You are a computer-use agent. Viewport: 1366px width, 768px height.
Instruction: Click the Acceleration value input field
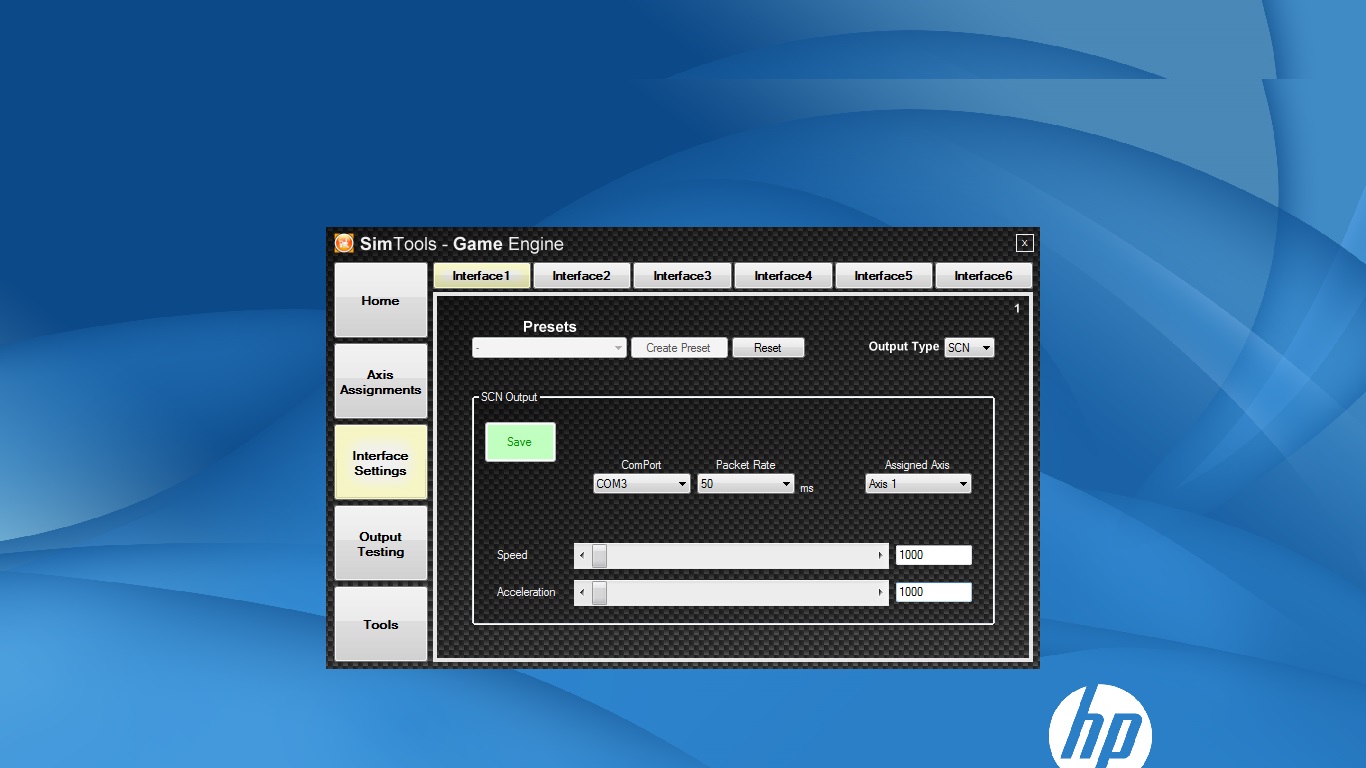pos(934,592)
